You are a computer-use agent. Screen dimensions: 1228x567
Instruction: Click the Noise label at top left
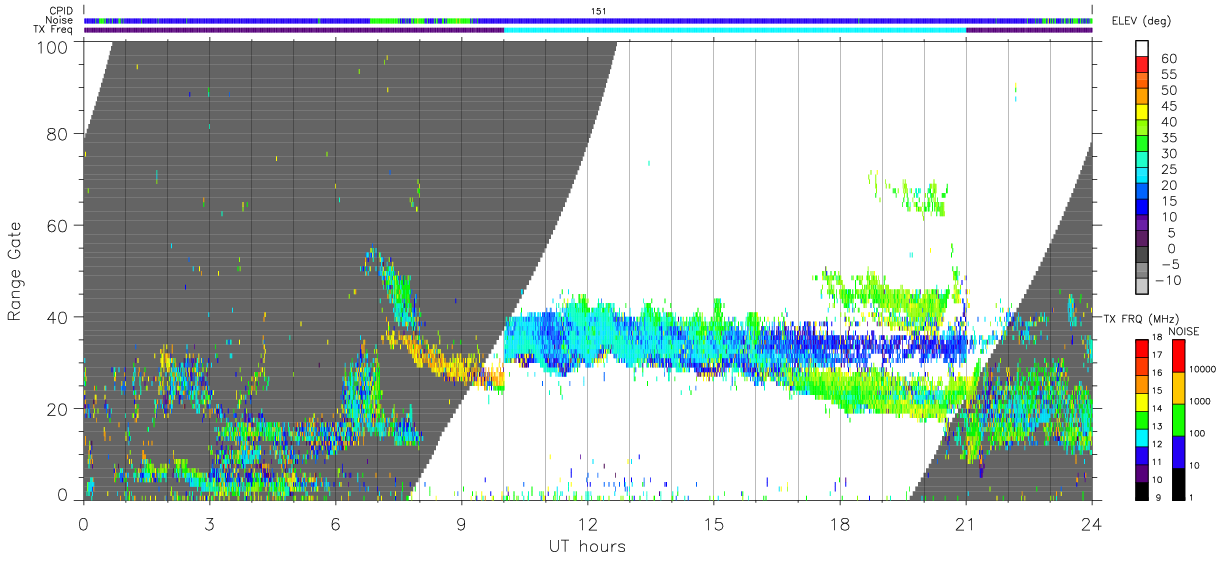[x=60, y=20]
